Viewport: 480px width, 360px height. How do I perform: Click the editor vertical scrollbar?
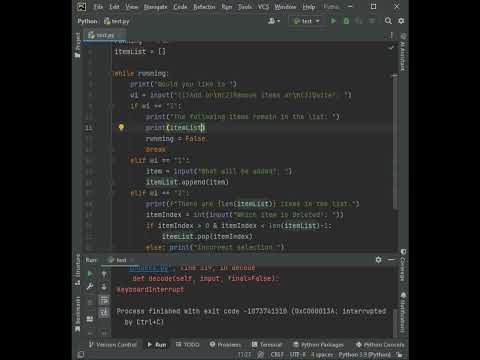(395, 142)
